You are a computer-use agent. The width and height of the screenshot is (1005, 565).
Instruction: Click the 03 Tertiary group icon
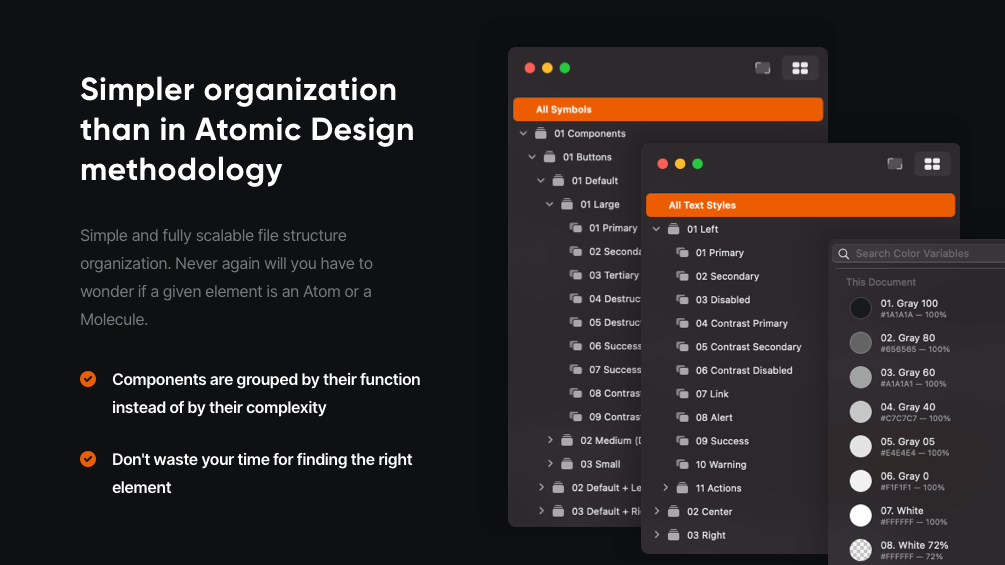click(576, 275)
